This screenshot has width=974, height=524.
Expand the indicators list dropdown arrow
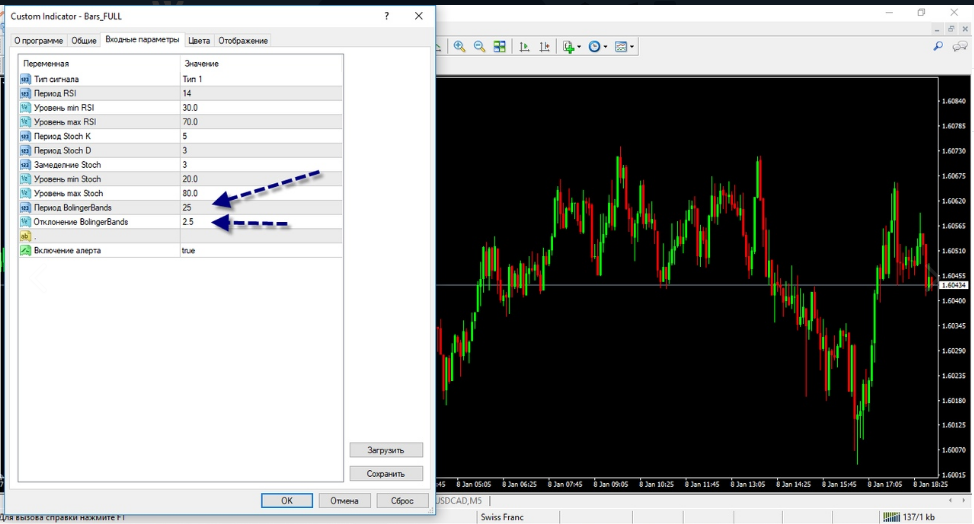579,47
